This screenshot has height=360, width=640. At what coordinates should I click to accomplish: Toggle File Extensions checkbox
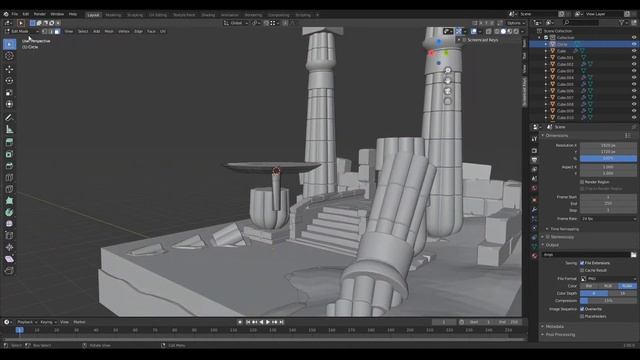click(582, 263)
